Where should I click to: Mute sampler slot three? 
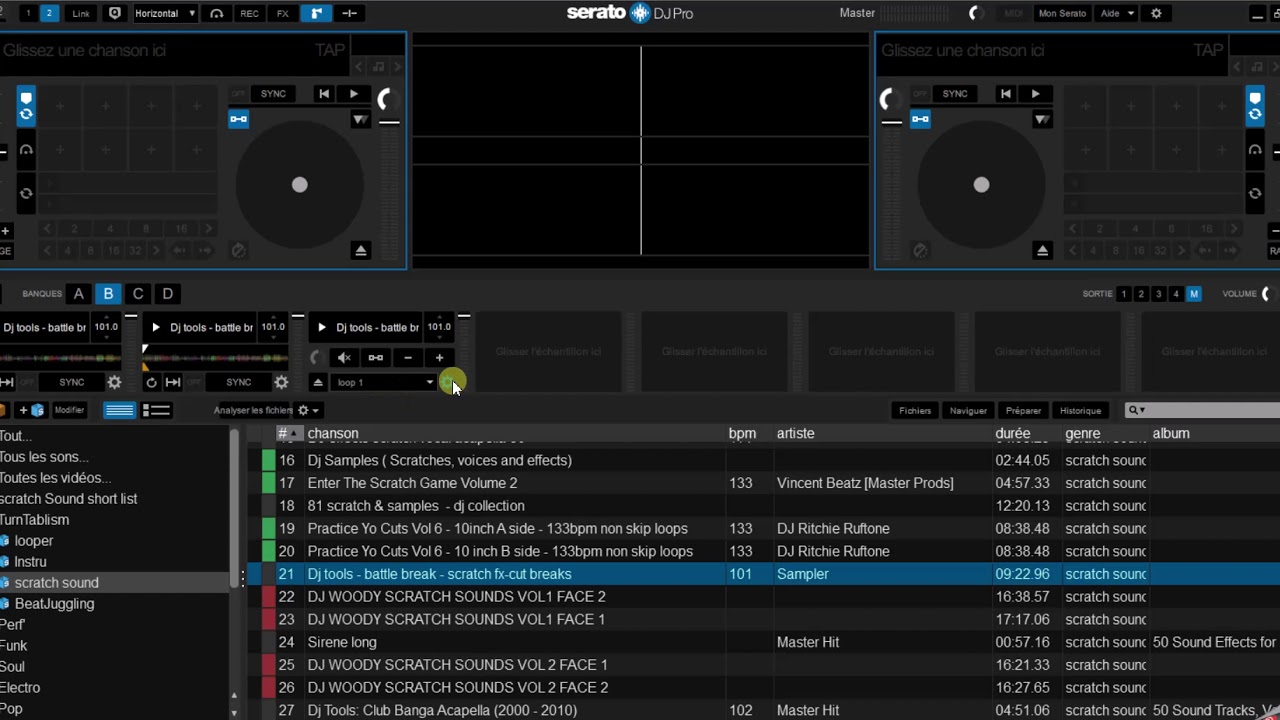pyautogui.click(x=344, y=357)
